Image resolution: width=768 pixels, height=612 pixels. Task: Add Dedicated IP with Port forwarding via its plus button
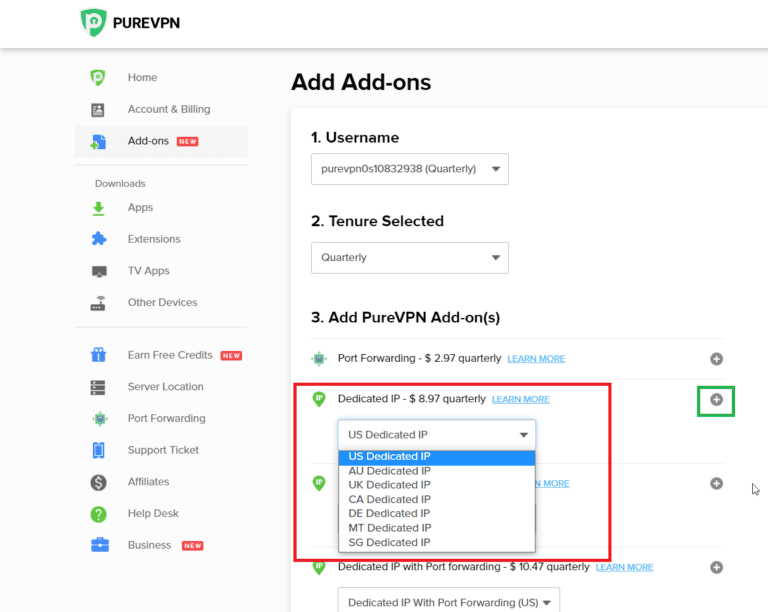[716, 568]
